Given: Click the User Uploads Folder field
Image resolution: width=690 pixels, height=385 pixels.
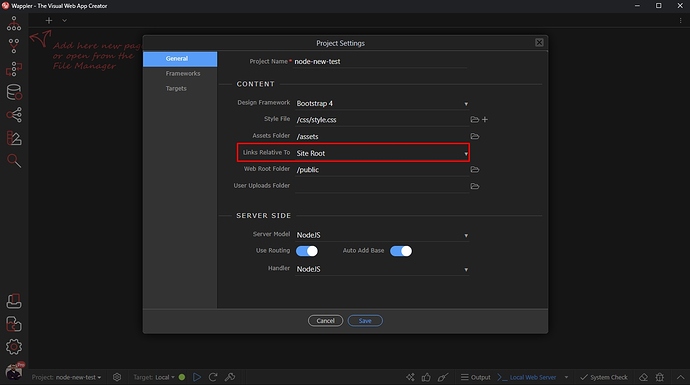Looking at the screenshot, I should tap(381, 186).
